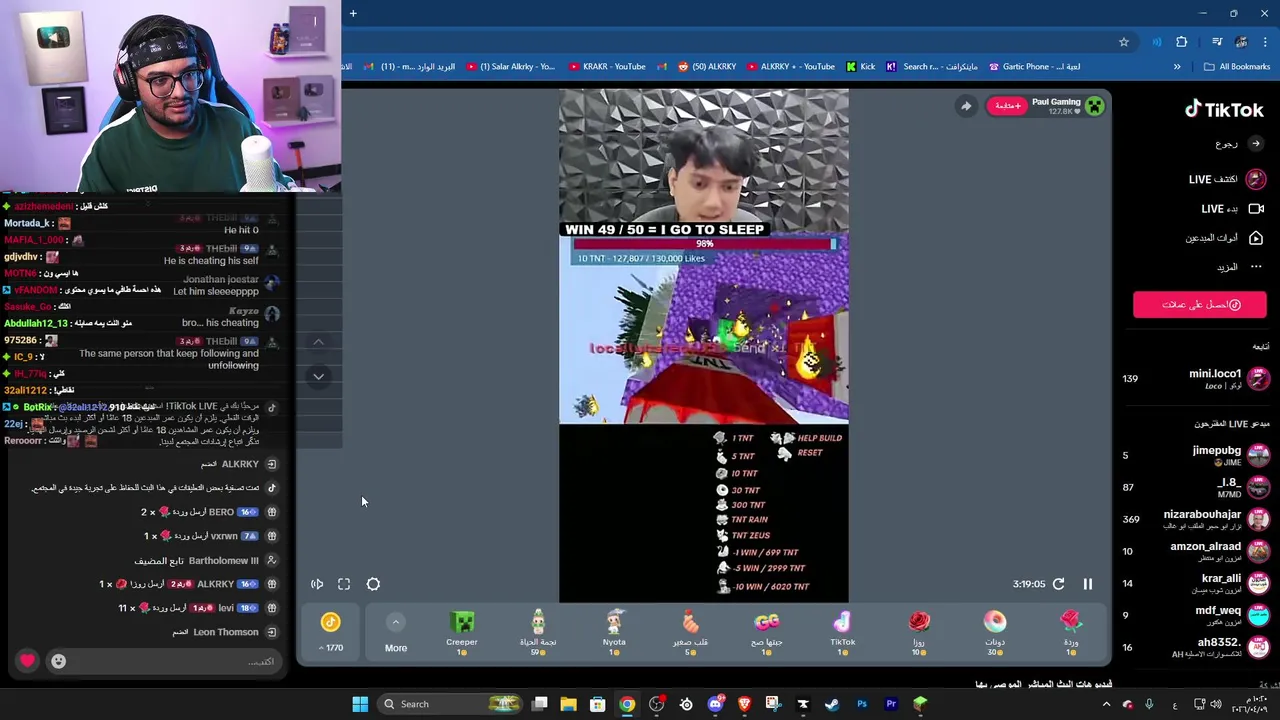
Task: Click the TikTok logo
Action: pyautogui.click(x=1224, y=110)
